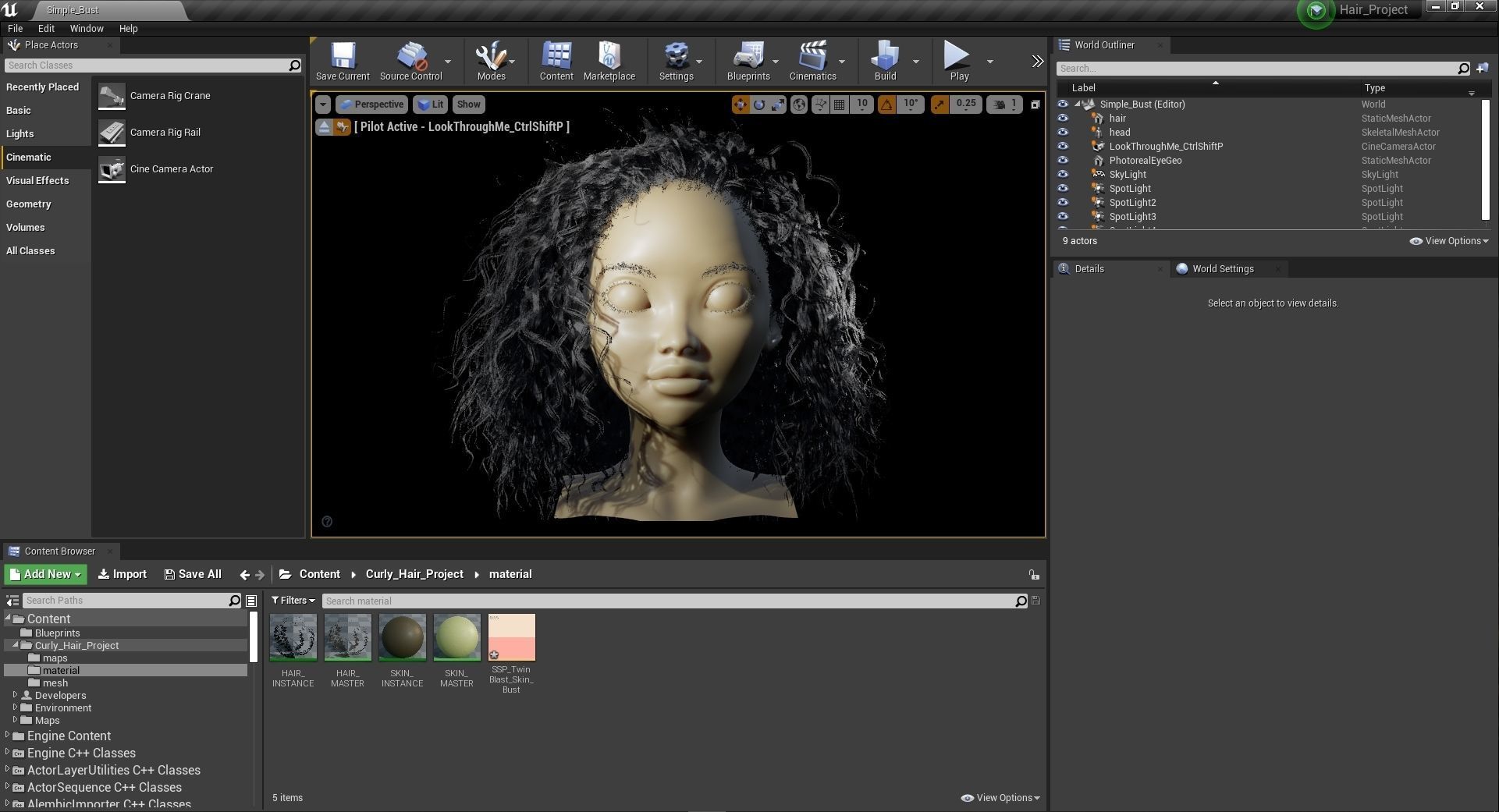Select the SKIN_MASTER material thumbnail
The width and height of the screenshot is (1499, 812).
(x=457, y=637)
